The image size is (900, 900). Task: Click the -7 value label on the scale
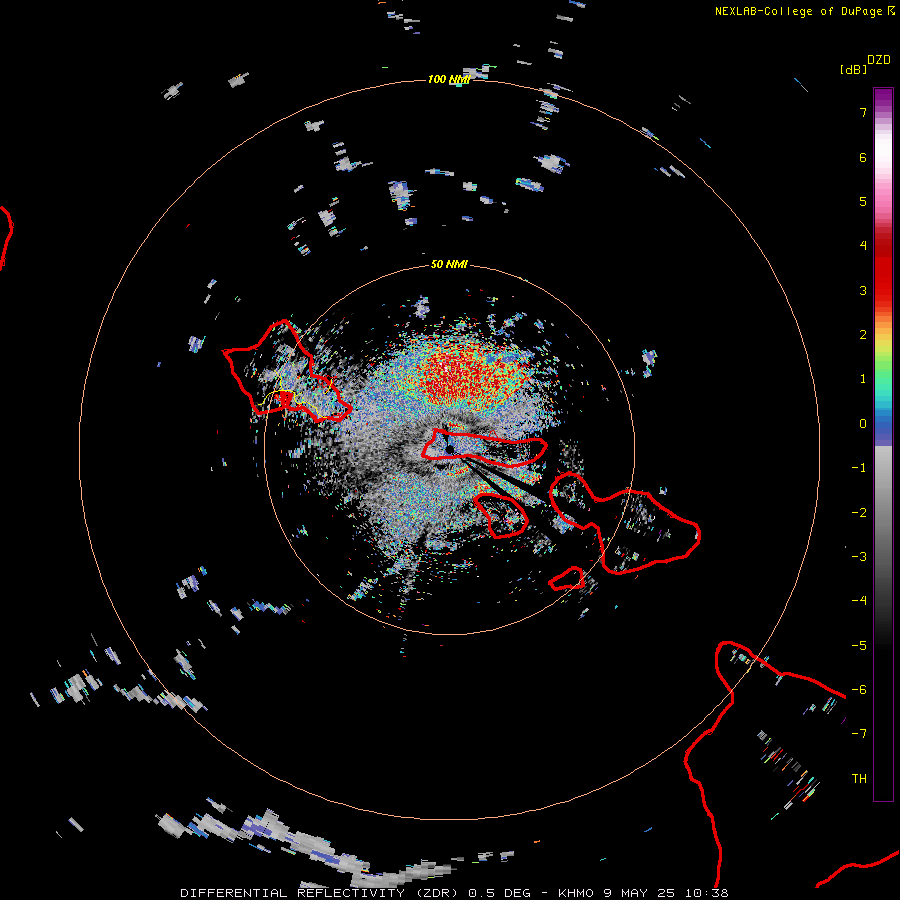[x=859, y=734]
